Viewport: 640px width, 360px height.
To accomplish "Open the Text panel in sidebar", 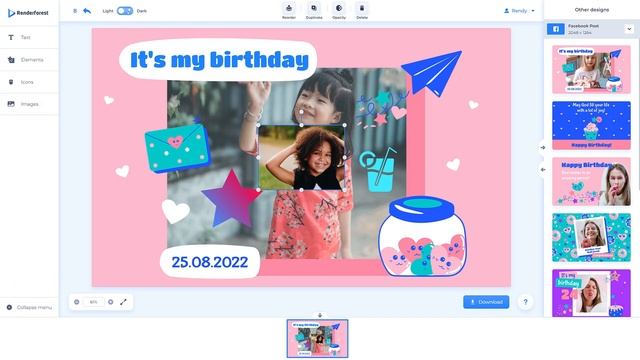I will 29,37.
